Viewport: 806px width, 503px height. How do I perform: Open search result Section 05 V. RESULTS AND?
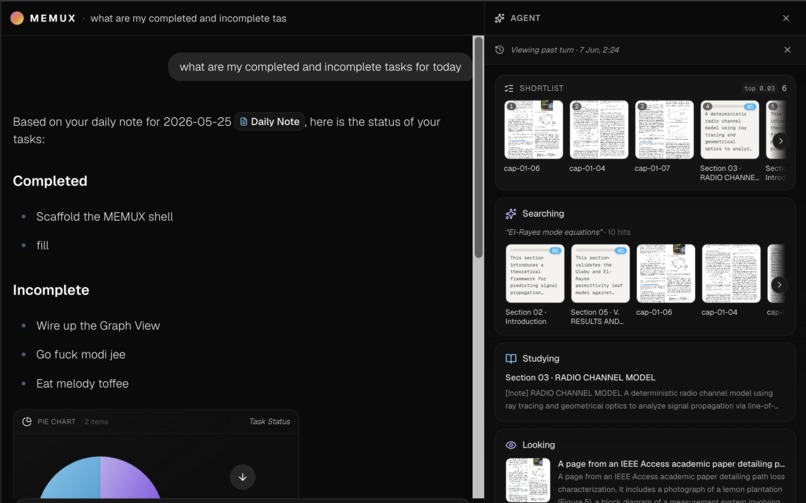tap(600, 273)
